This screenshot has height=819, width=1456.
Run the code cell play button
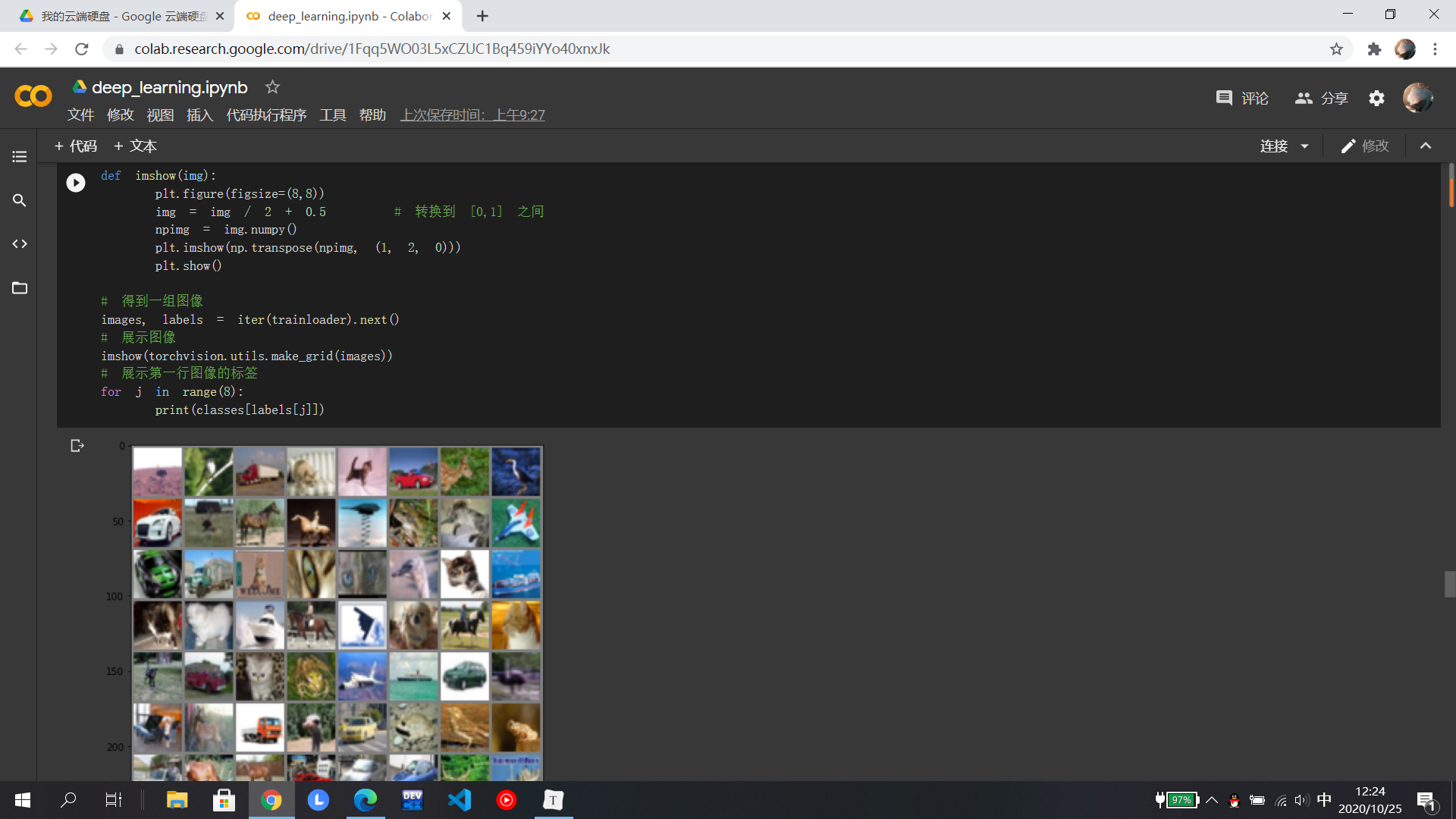point(76,183)
